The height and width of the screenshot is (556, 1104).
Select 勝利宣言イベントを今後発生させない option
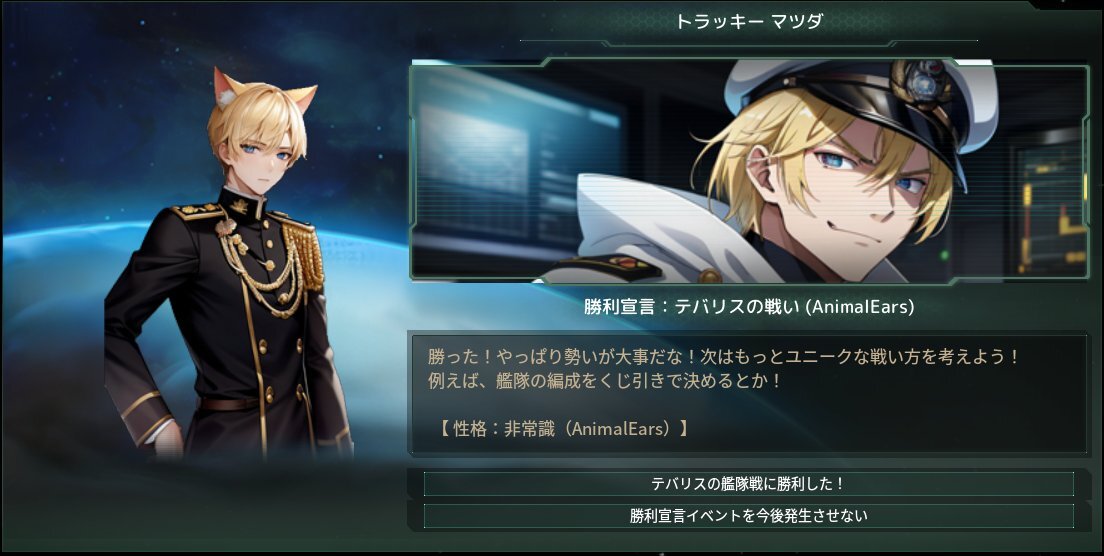748,516
